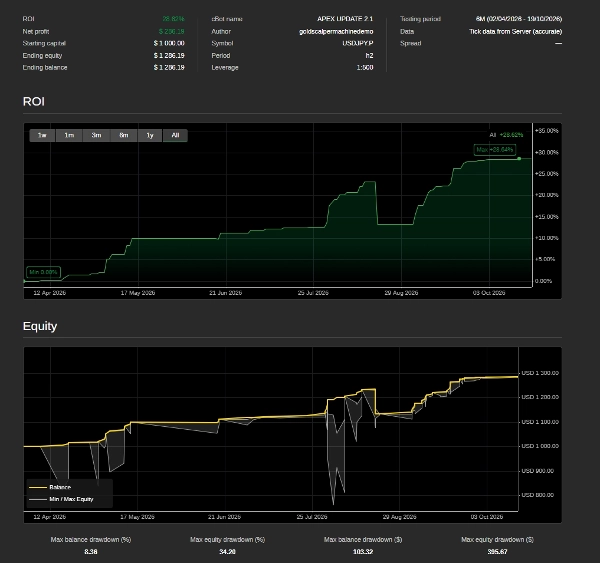
Task: Click the Max balance drawdown (%) value 8.38
Action: pos(91,552)
